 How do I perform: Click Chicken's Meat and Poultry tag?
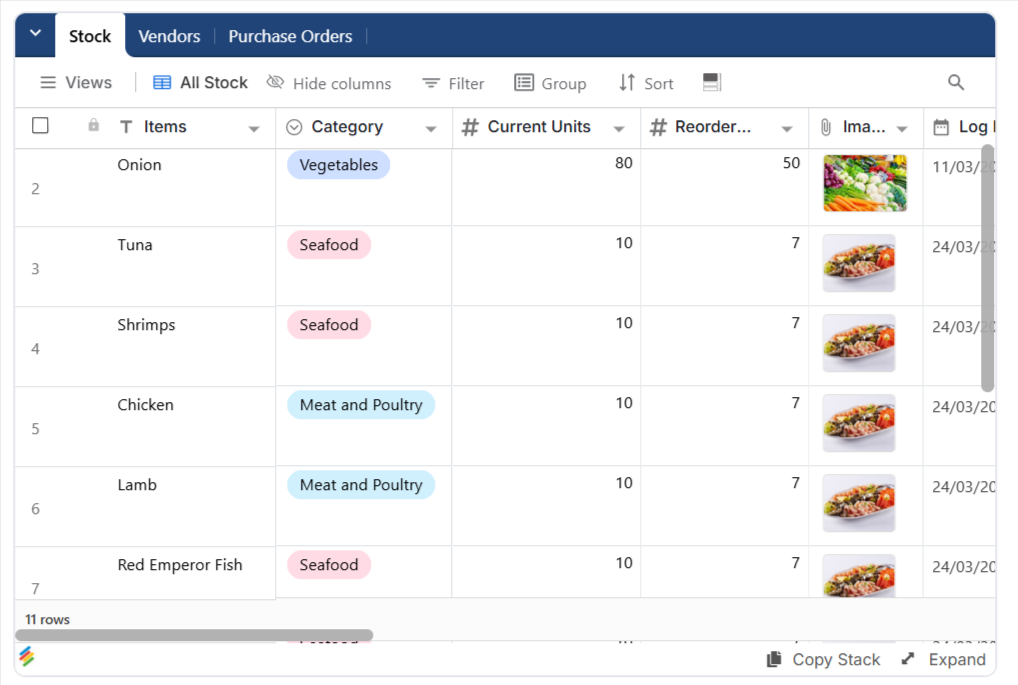click(x=361, y=405)
